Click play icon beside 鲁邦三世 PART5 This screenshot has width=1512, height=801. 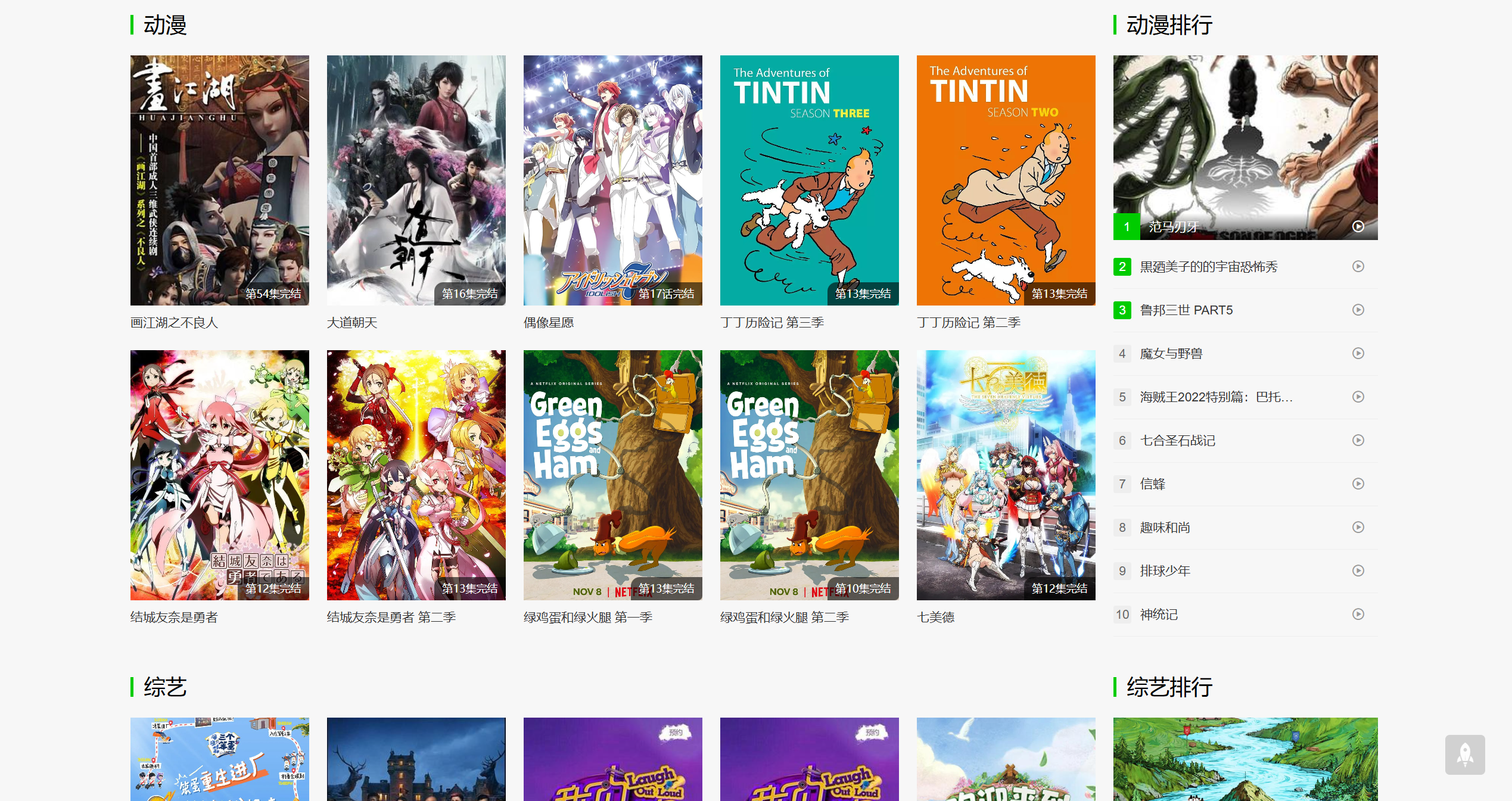pos(1358,310)
